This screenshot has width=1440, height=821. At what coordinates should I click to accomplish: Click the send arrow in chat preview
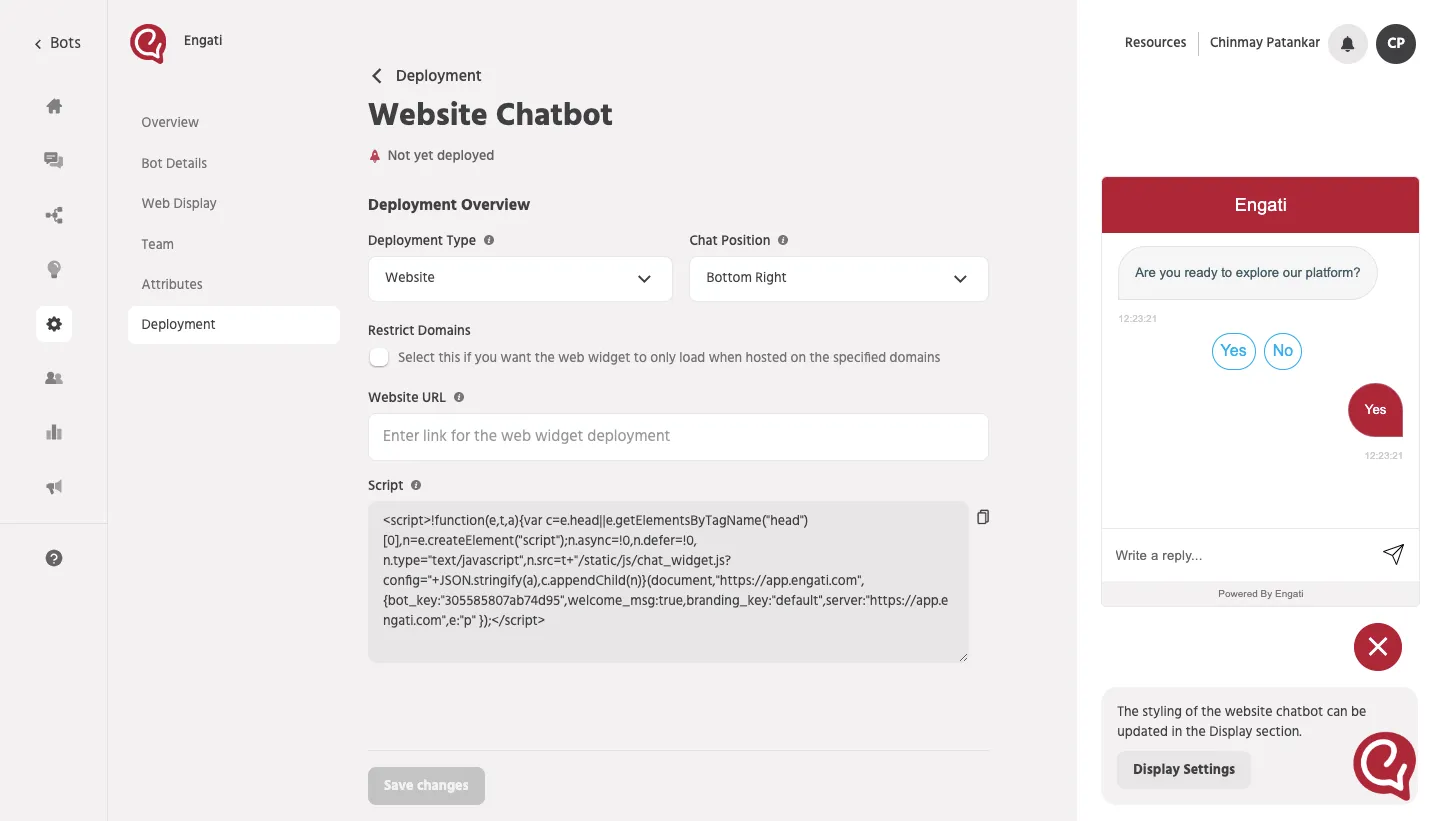[x=1393, y=554]
